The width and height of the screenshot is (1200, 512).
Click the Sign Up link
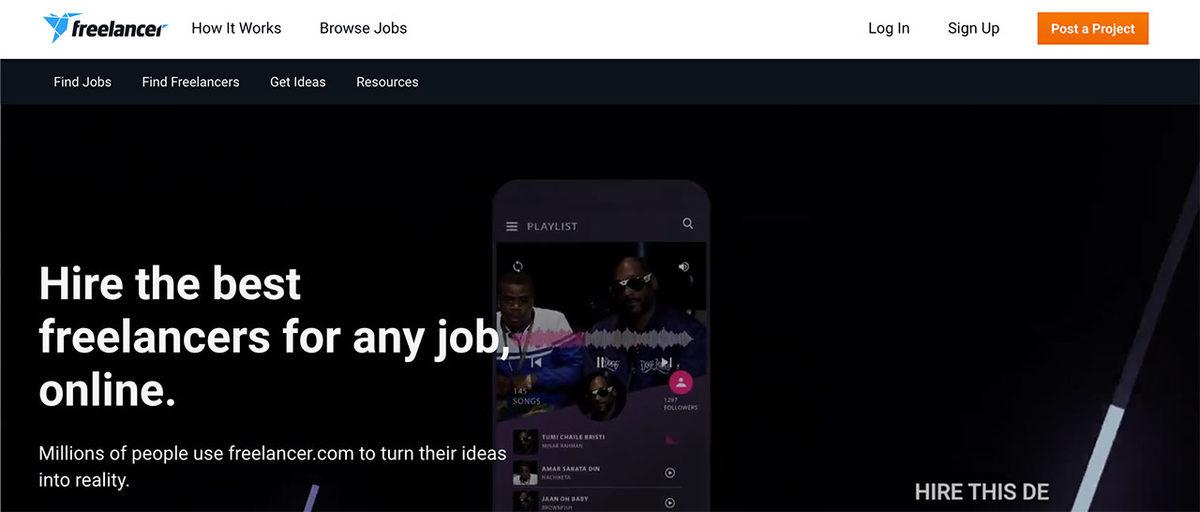click(x=974, y=28)
